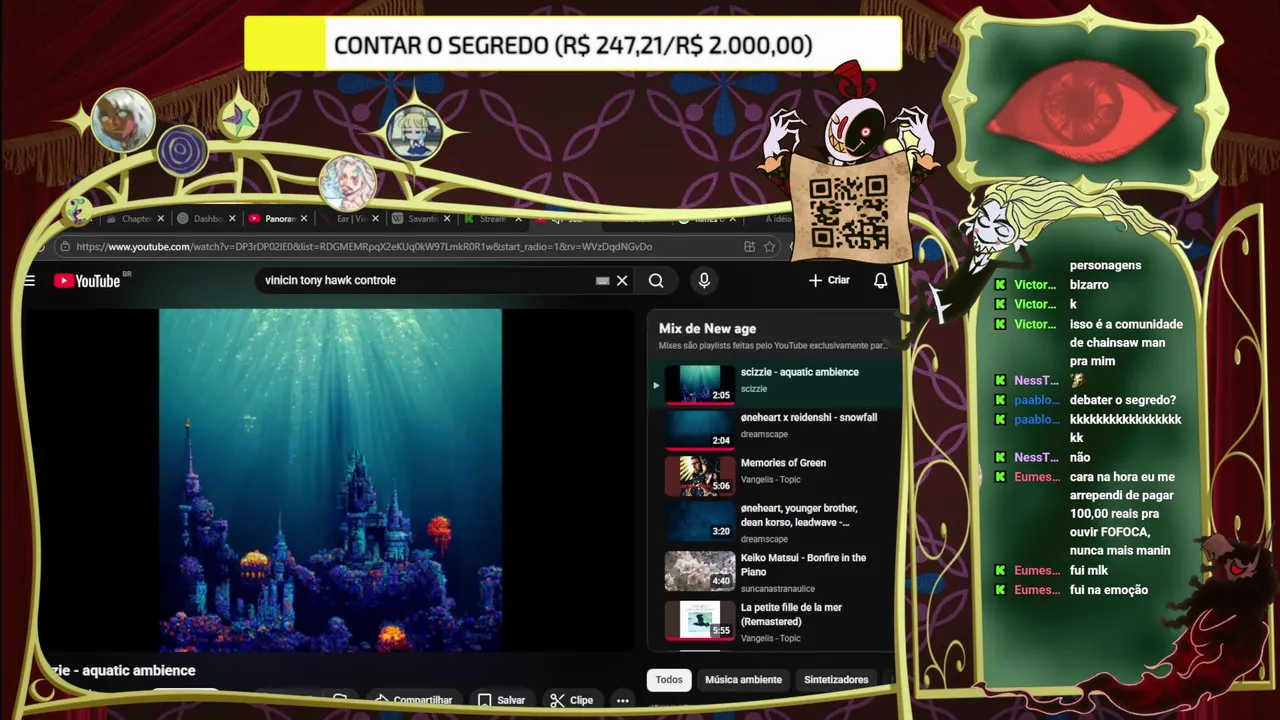The height and width of the screenshot is (720, 1280).
Task: Click the Mix de New age playlist title
Action: click(x=707, y=329)
